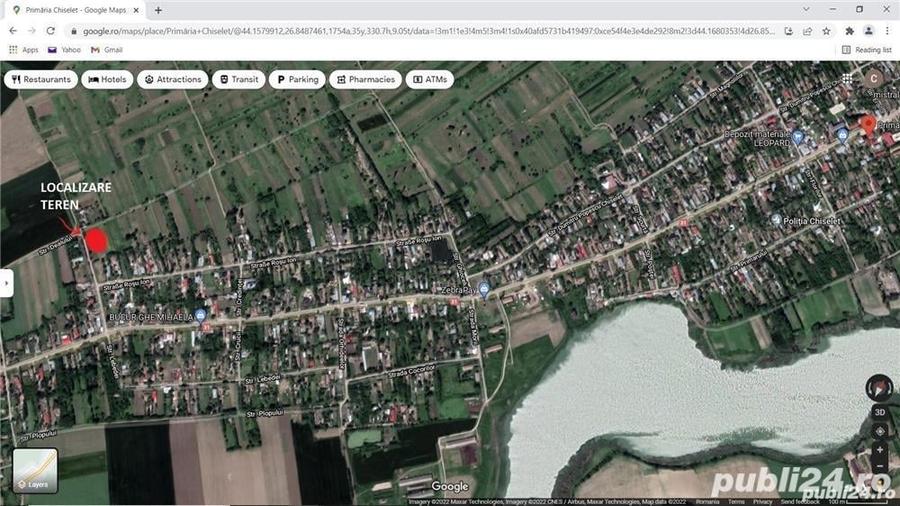Select the Primăria Chiselet - Google Maps tab
This screenshot has height=506, width=900.
75,10
